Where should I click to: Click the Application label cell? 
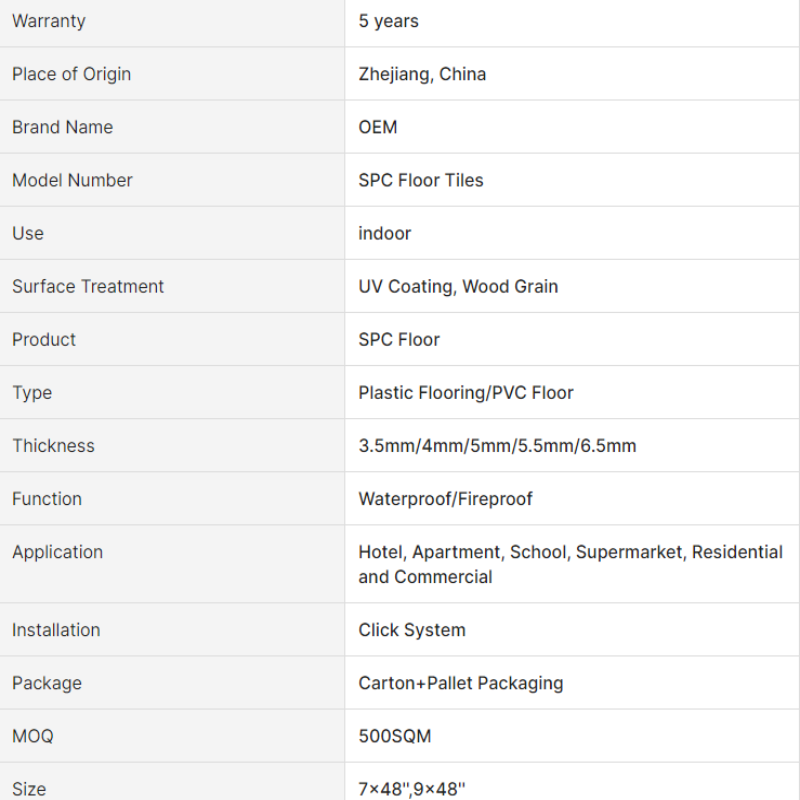pyautogui.click(x=172, y=564)
